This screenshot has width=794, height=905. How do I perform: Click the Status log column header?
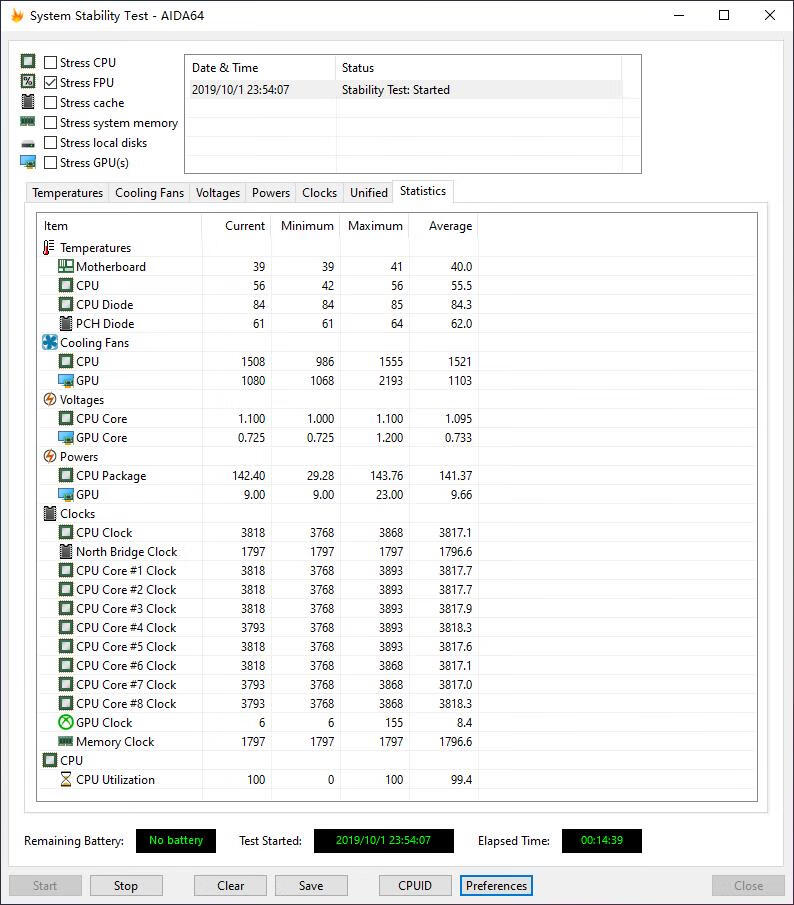[x=478, y=68]
